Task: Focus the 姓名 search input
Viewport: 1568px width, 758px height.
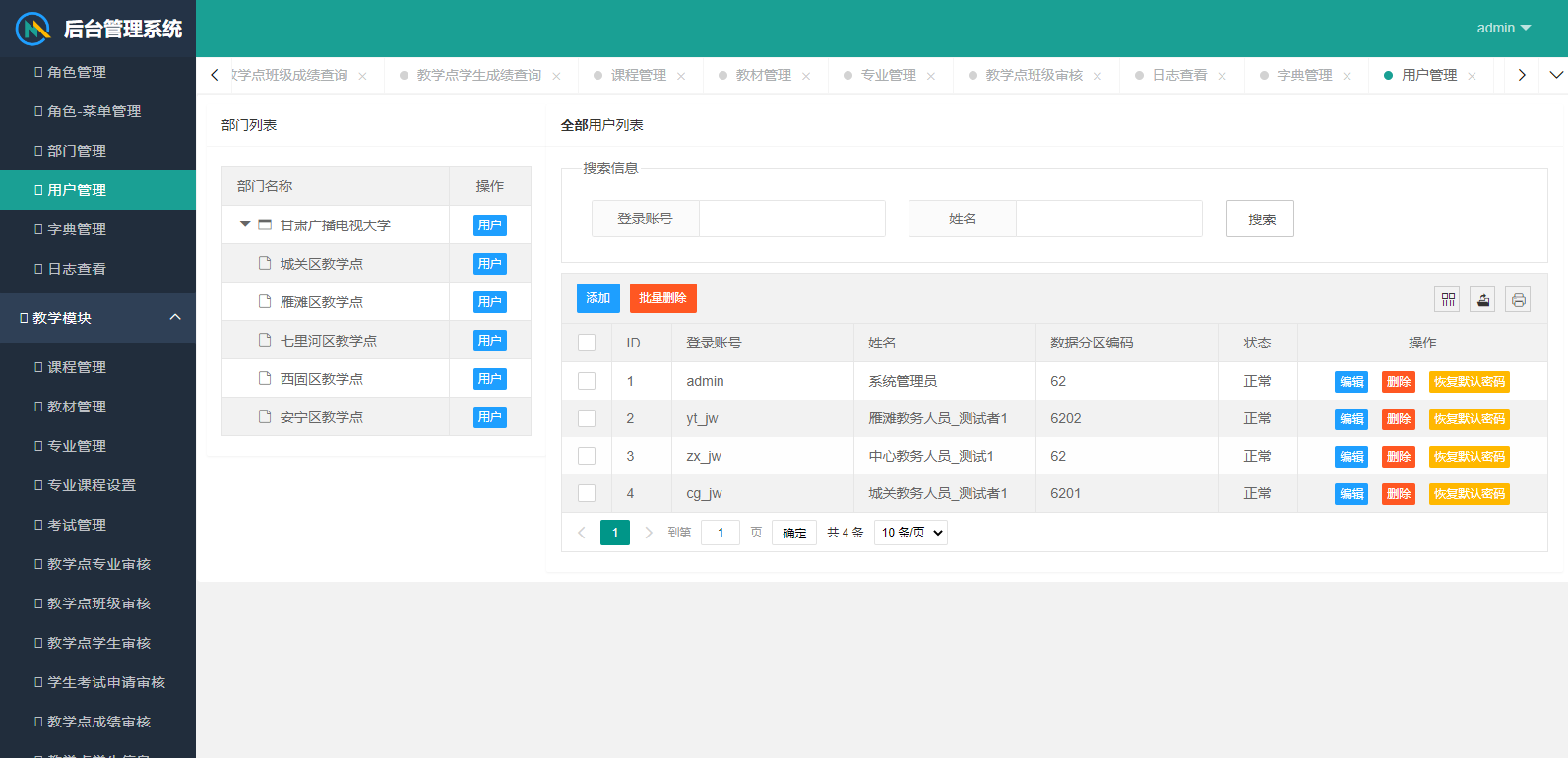Action: (1109, 219)
